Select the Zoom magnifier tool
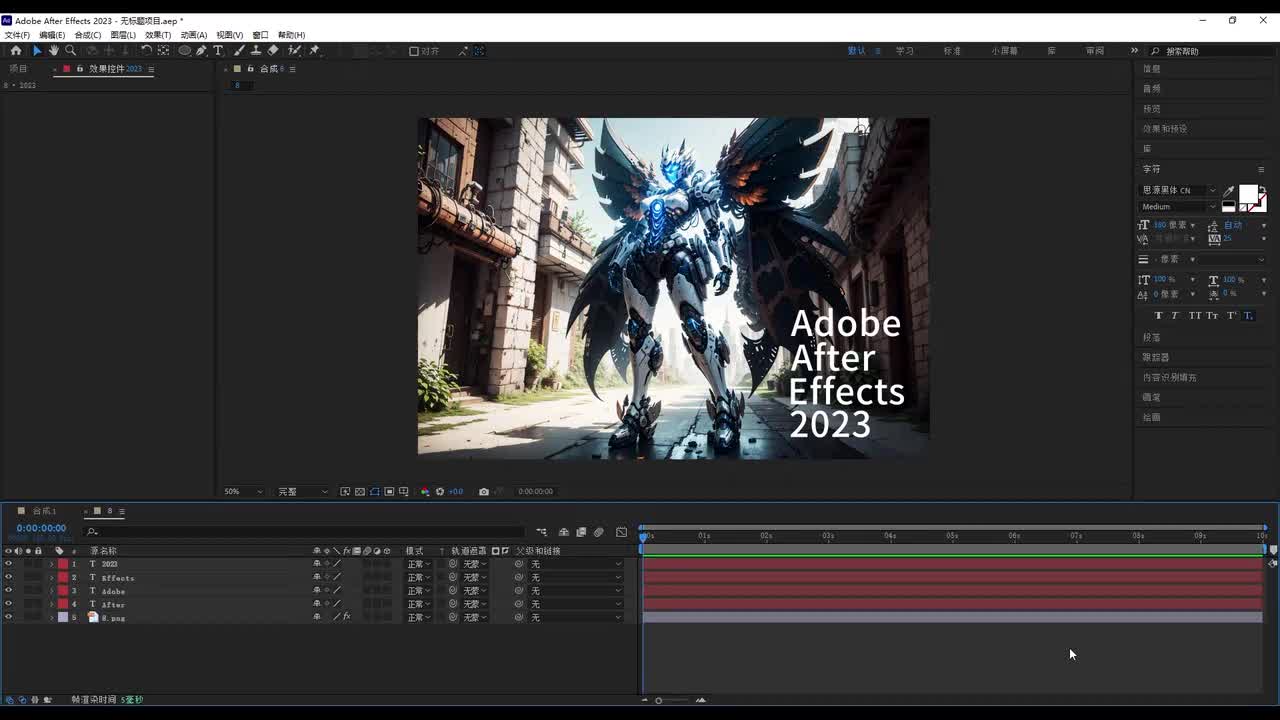1280x720 pixels. pyautogui.click(x=70, y=50)
